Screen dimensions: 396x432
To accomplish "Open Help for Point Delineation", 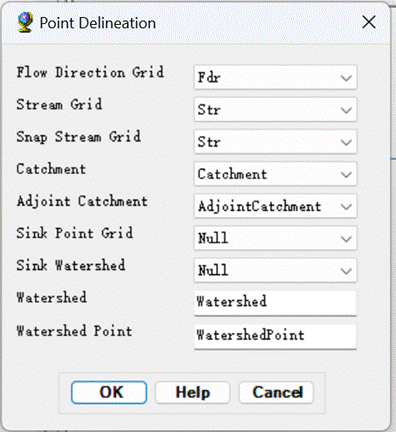I will (193, 392).
